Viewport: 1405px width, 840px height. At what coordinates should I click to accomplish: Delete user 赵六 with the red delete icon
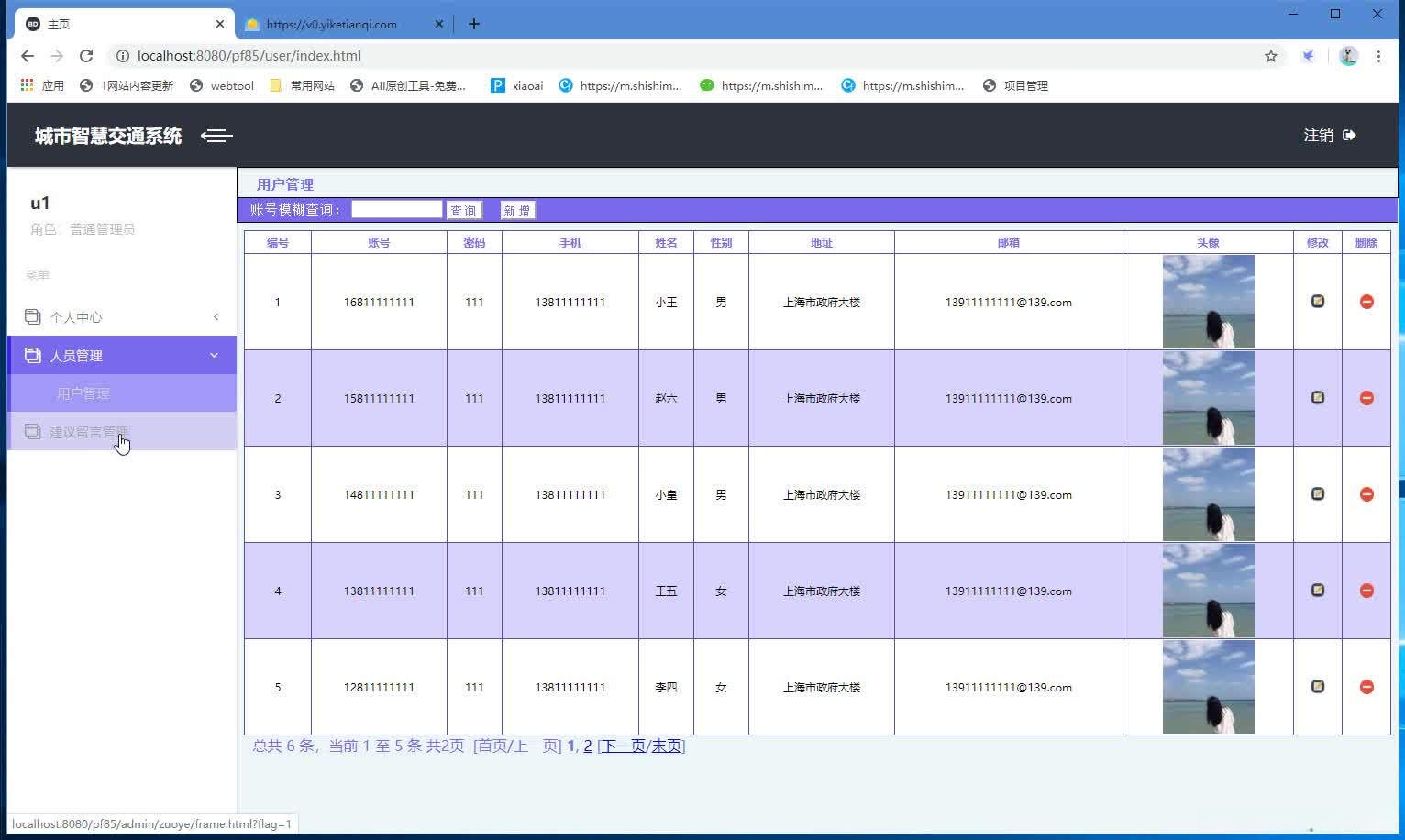[1366, 398]
